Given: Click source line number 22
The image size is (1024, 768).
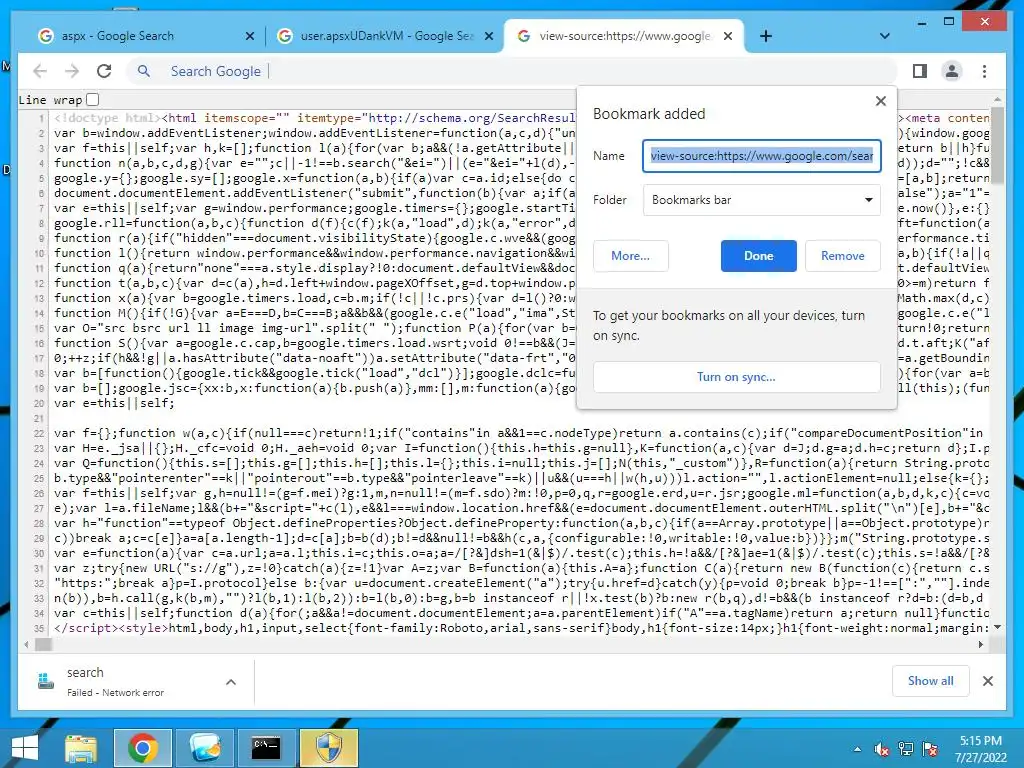Looking at the screenshot, I should pos(39,434).
